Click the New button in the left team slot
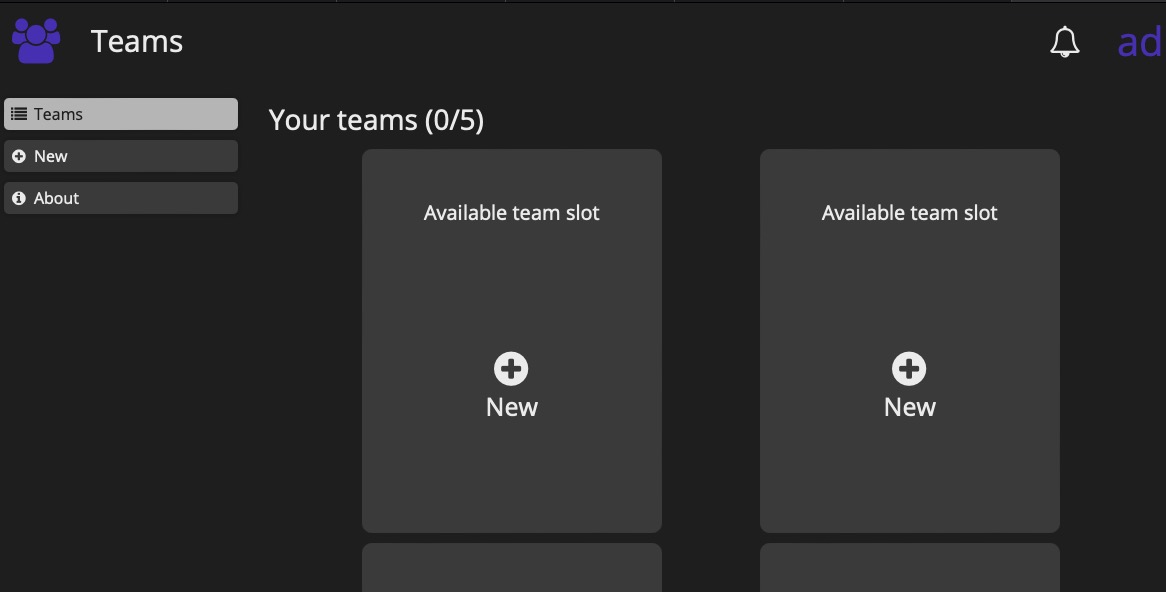1166x592 pixels. point(511,406)
